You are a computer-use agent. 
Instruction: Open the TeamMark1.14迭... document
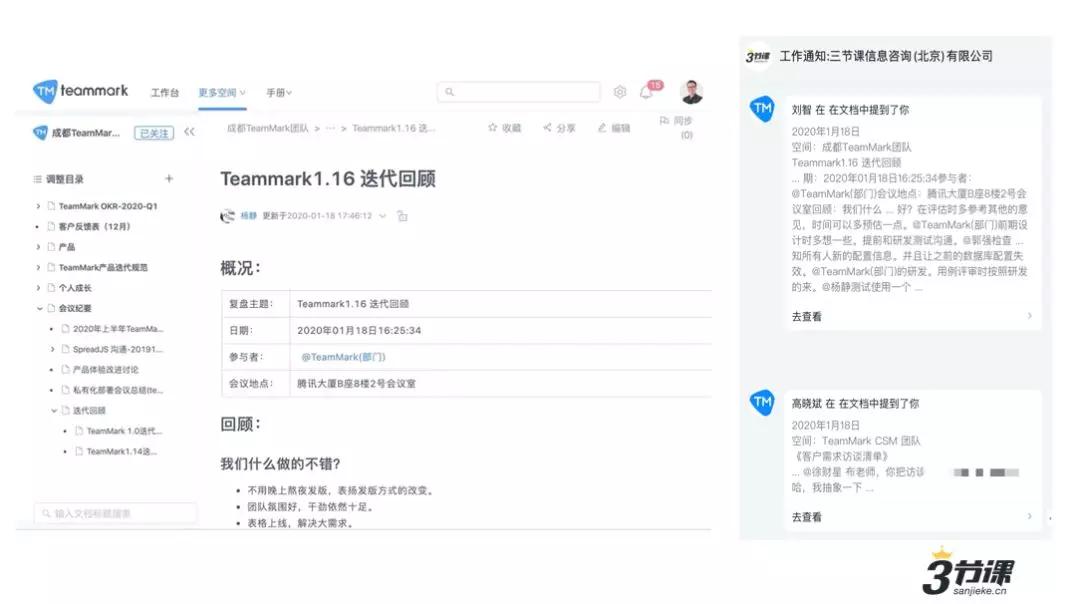click(x=121, y=452)
